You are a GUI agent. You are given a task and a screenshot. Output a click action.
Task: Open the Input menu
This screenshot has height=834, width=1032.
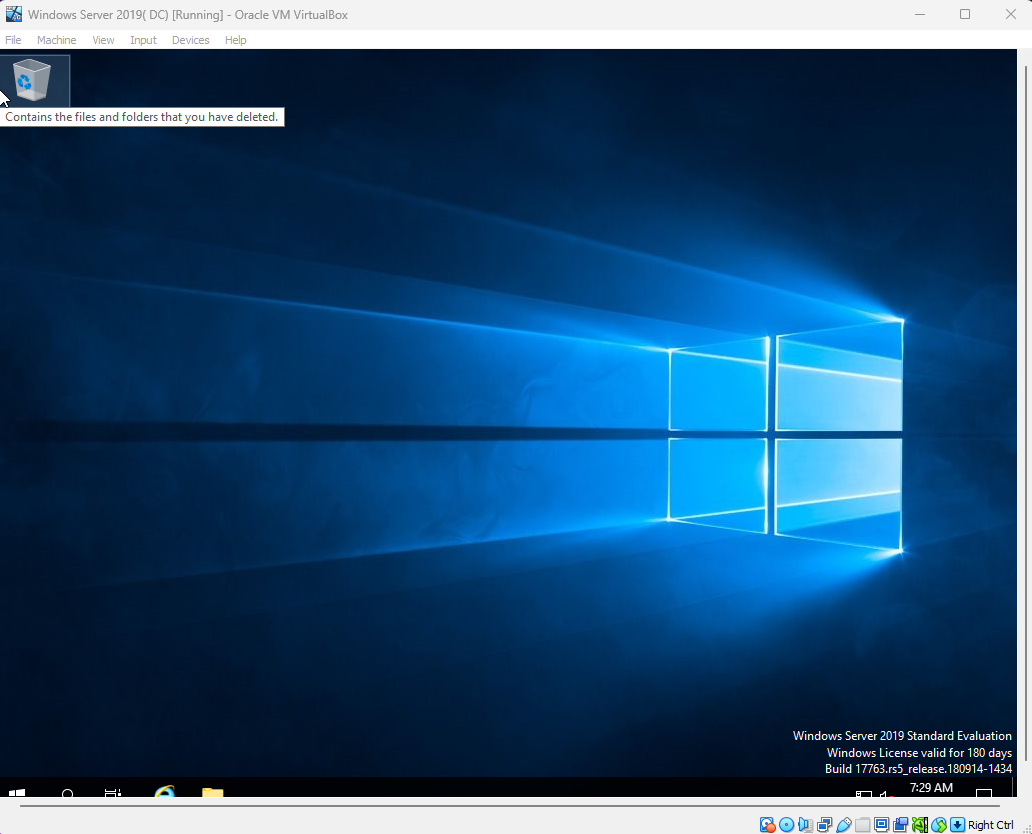pos(143,40)
